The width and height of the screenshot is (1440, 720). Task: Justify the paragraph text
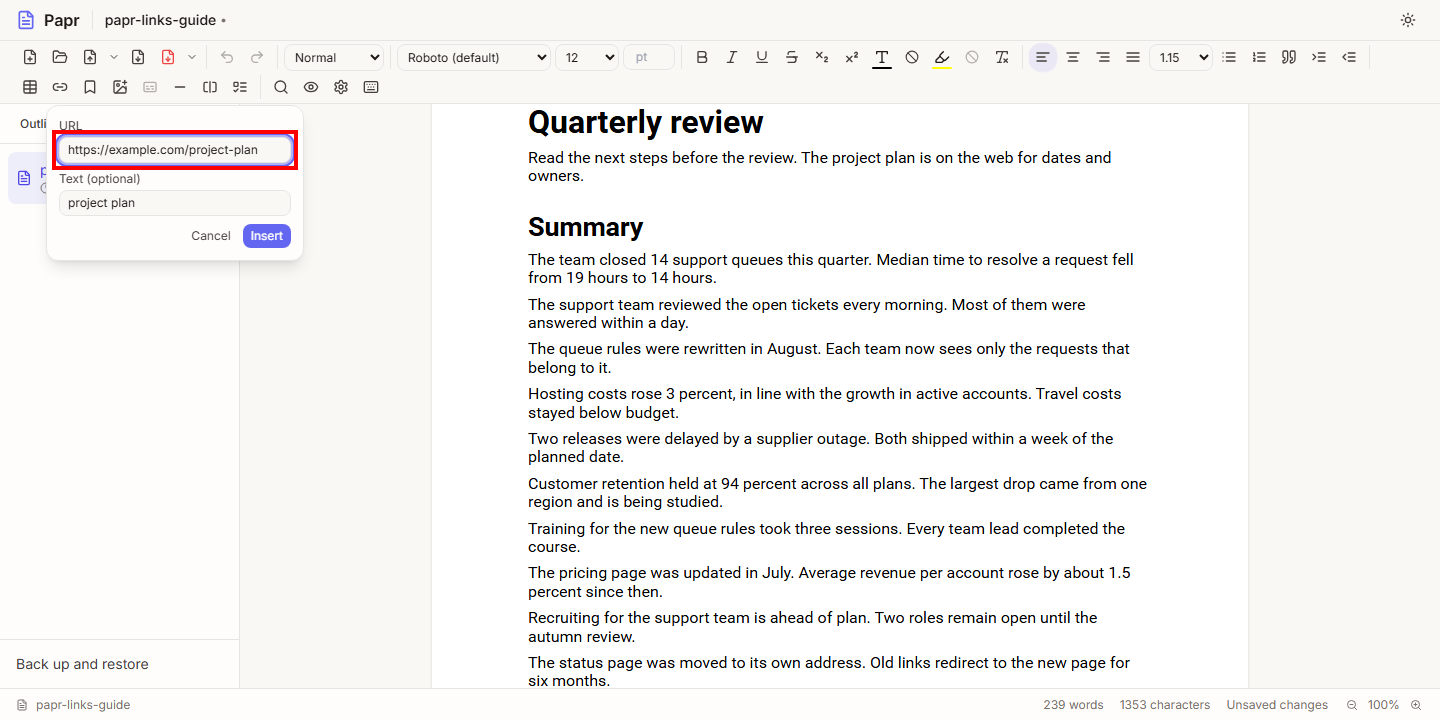1133,57
